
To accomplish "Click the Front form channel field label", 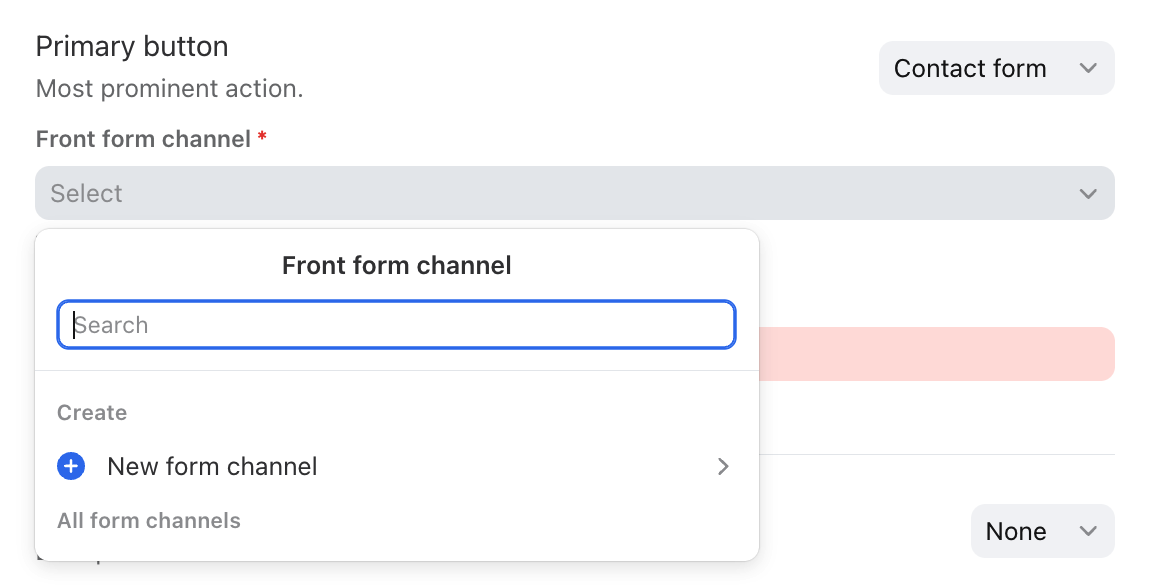I will 143,139.
